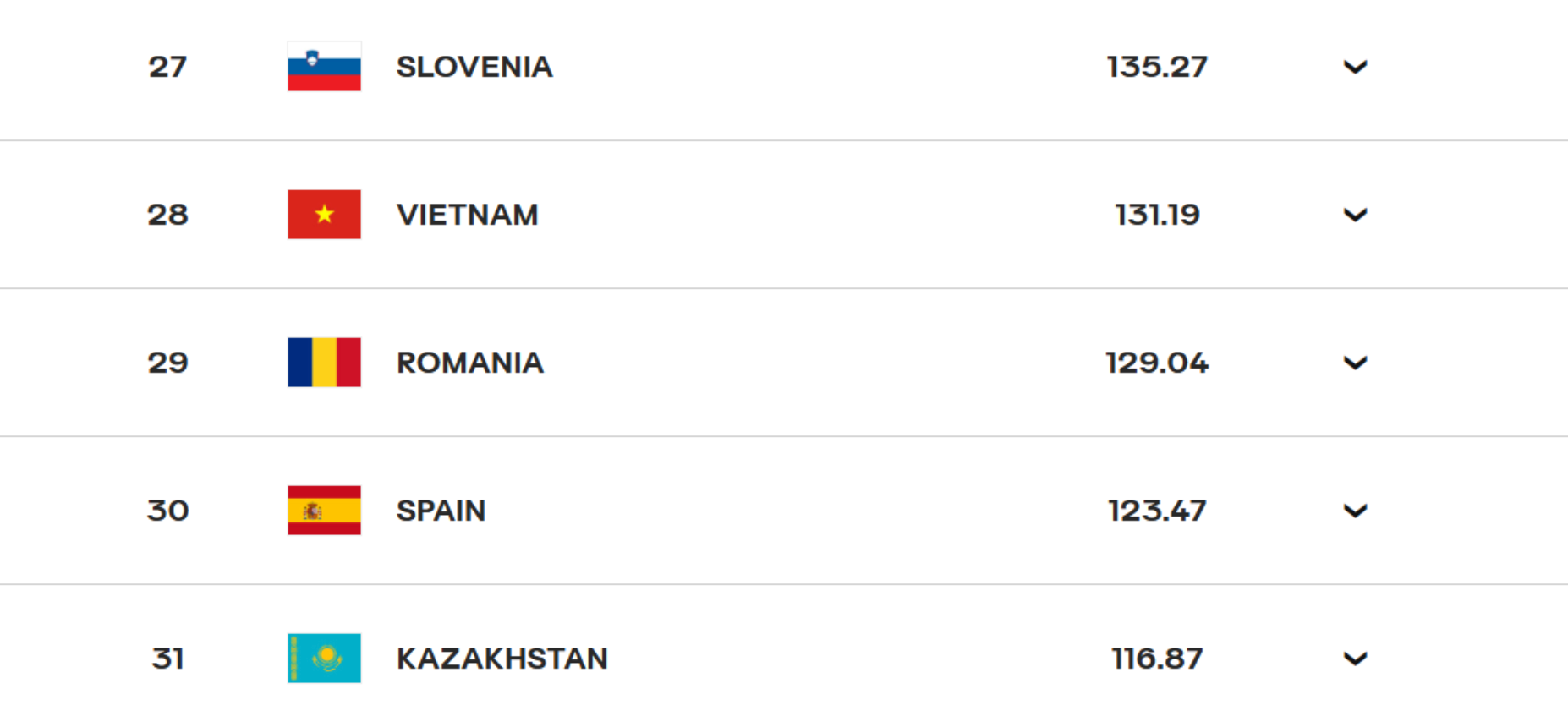Open the VIETNAM team name
Image resolution: width=1568 pixels, height=727 pixels.
coord(467,215)
